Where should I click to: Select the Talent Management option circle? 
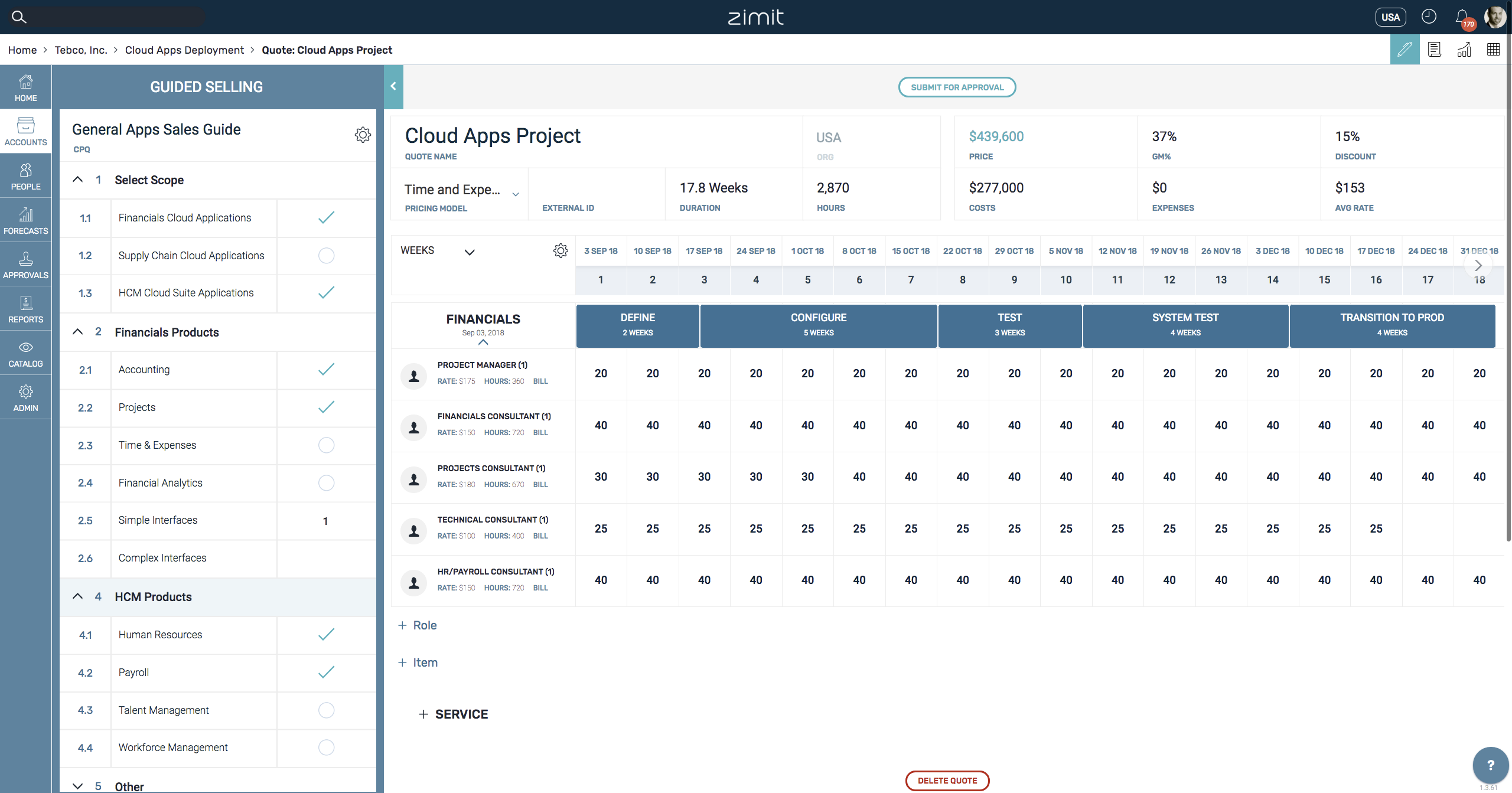[x=326, y=710]
